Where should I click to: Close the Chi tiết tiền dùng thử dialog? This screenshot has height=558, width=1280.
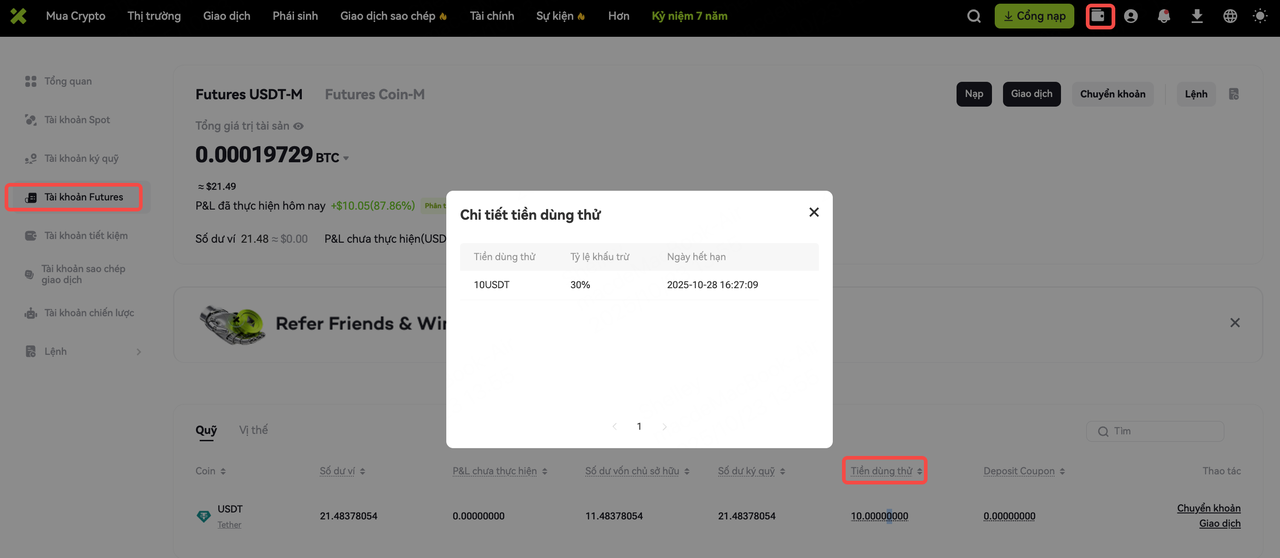[x=814, y=212]
